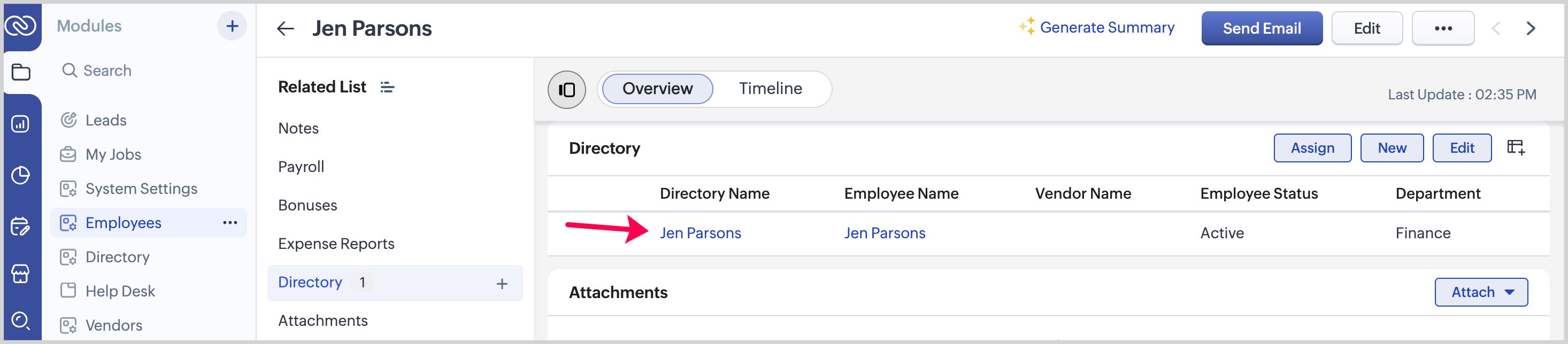Click the add module plus icon
Viewport: 1568px width, 344px height.
(232, 26)
